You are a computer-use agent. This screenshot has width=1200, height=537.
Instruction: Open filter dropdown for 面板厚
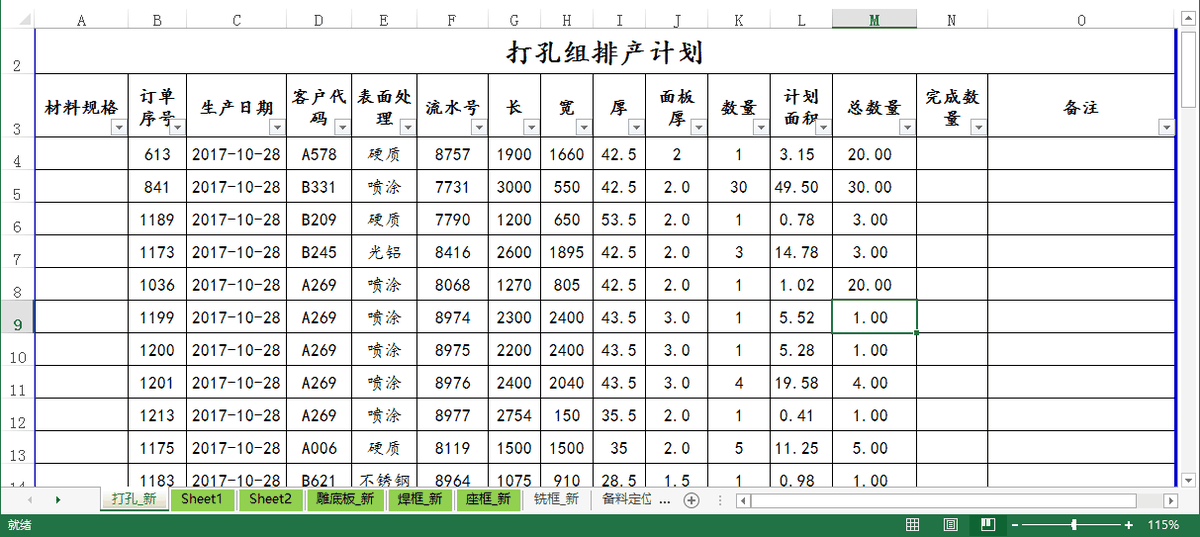pyautogui.click(x=698, y=127)
